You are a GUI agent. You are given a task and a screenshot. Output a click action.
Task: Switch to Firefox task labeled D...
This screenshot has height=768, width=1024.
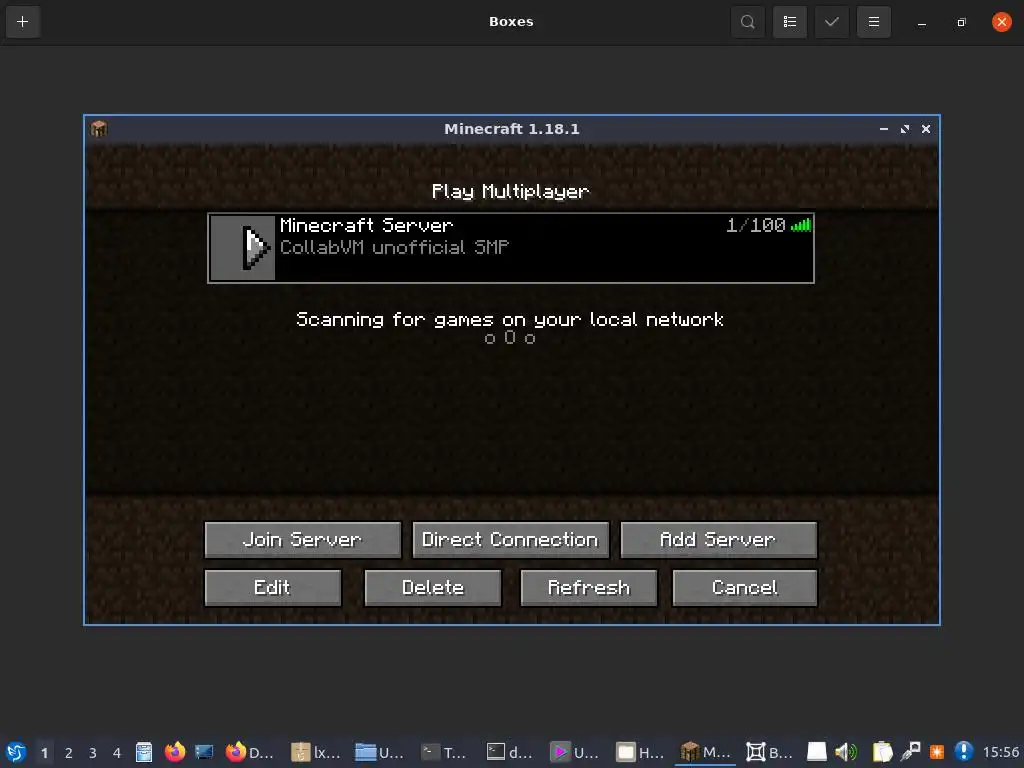click(x=249, y=752)
